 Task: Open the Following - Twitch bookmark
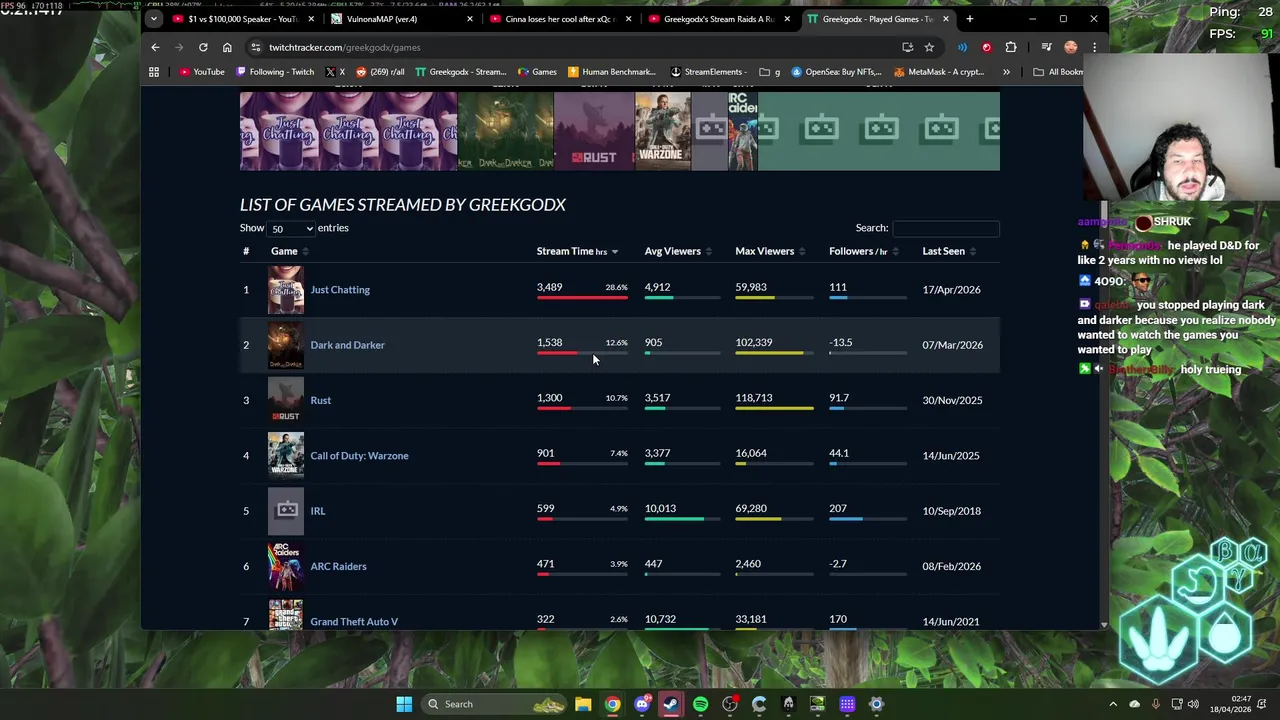tap(275, 72)
